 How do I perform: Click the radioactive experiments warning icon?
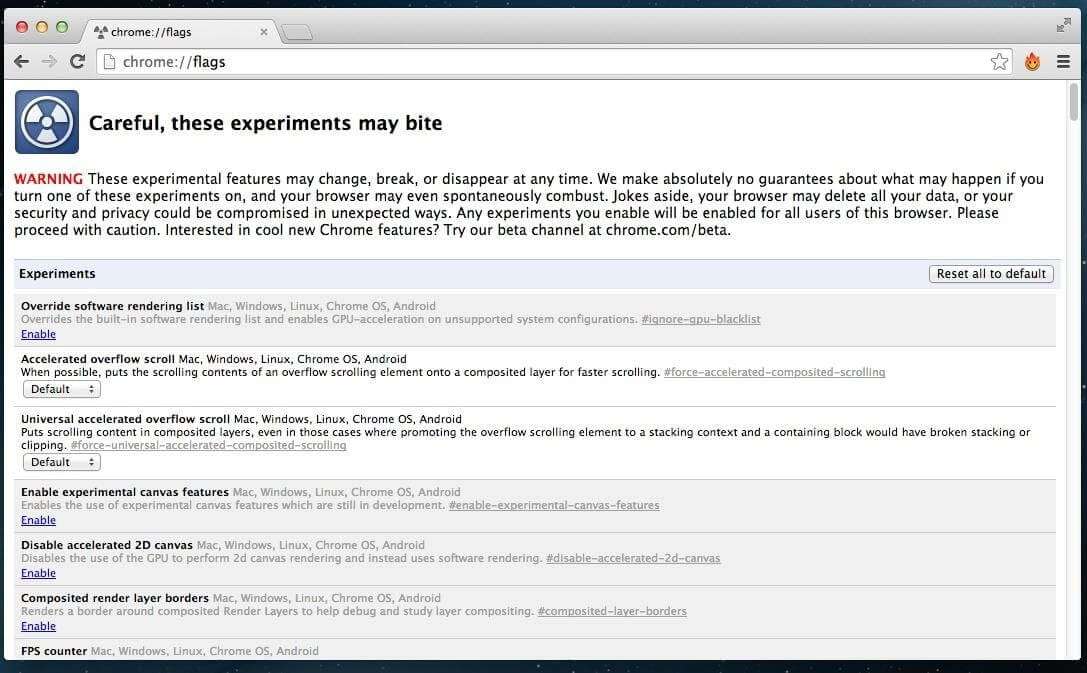pos(47,122)
